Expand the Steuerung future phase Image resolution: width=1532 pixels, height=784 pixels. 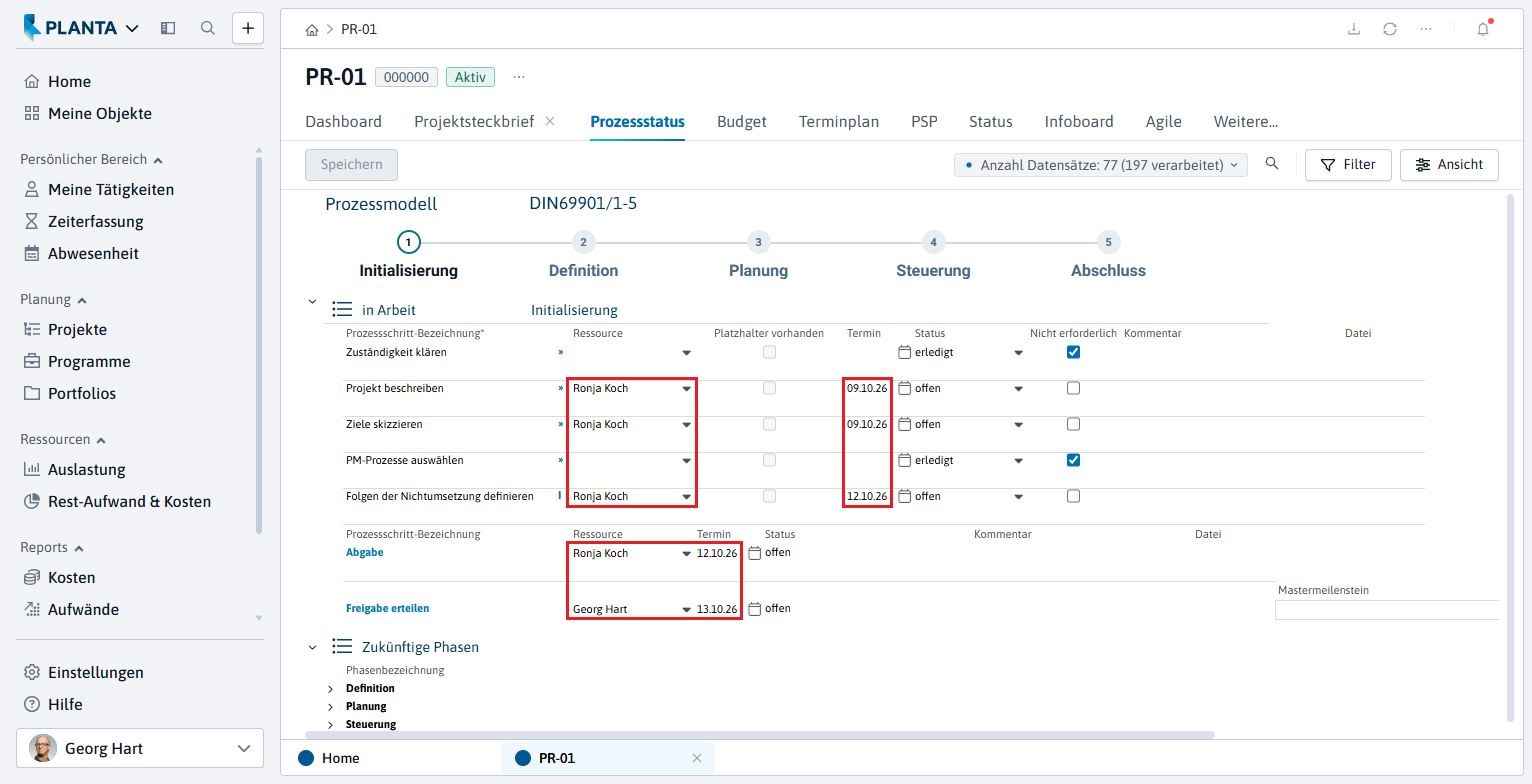pyautogui.click(x=331, y=725)
